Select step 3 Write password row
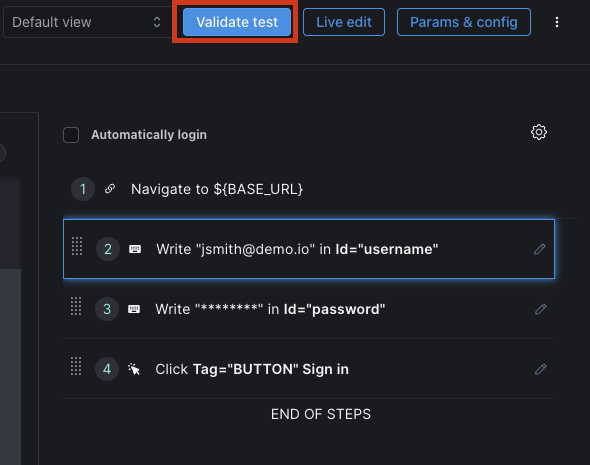This screenshot has width=590, height=465. (x=309, y=309)
